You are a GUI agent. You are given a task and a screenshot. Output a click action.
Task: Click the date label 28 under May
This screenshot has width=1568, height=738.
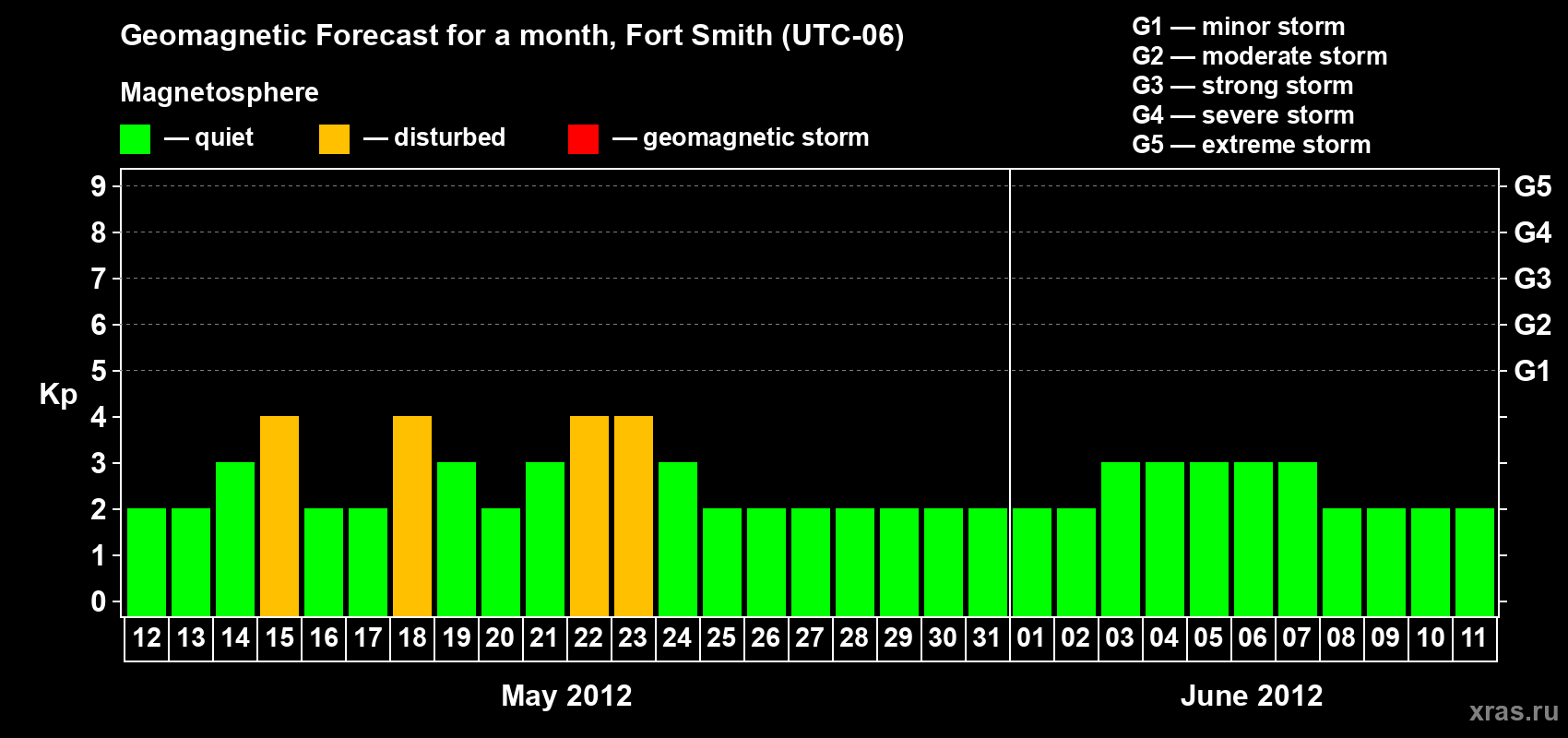855,638
